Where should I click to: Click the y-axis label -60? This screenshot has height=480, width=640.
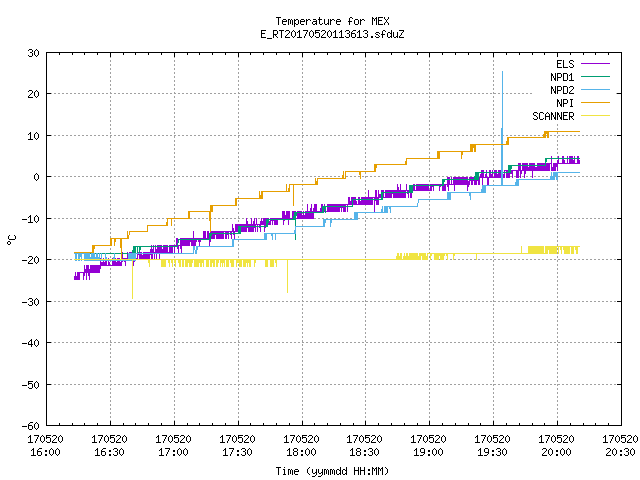coord(31,426)
